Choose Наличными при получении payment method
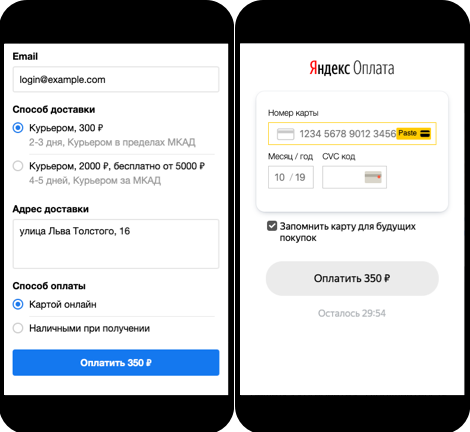 click(18, 328)
